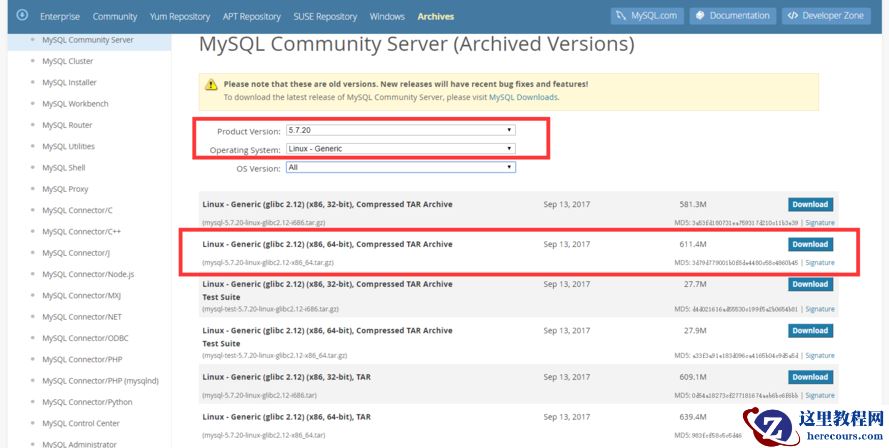Click the warning triangle icon in notice
Image resolution: width=889 pixels, height=448 pixels.
click(x=211, y=84)
